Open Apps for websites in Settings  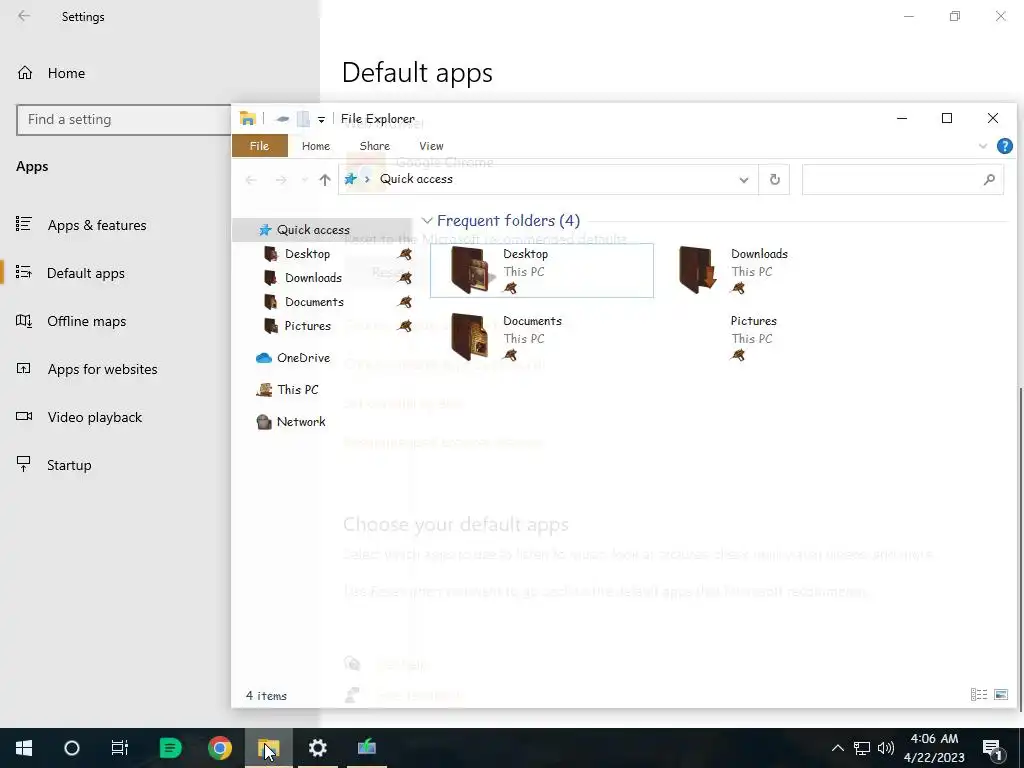click(x=86, y=369)
